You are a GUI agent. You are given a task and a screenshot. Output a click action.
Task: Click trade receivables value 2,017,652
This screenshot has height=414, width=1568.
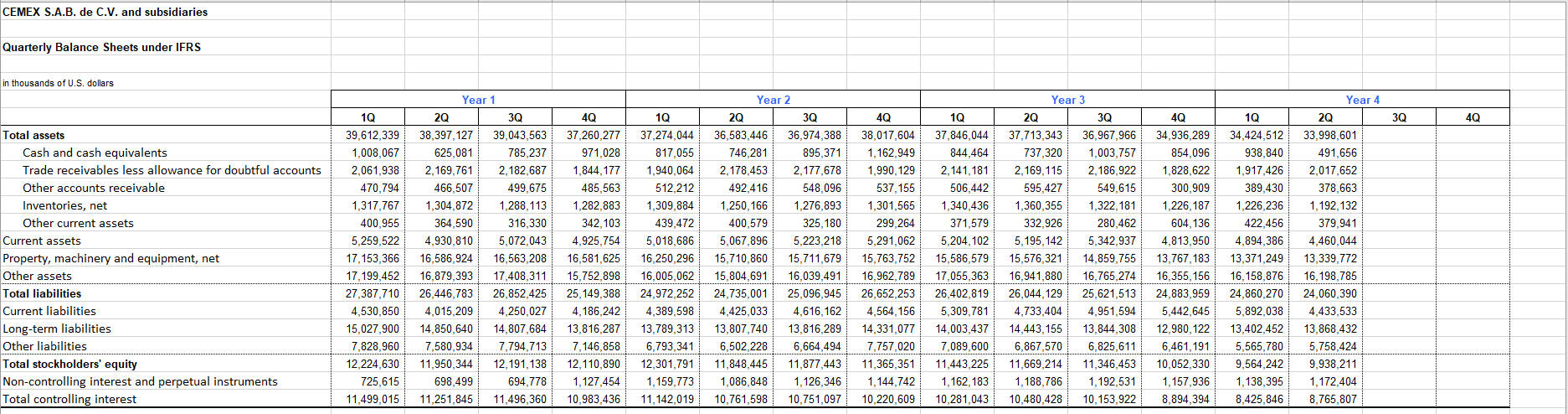coord(1333,170)
